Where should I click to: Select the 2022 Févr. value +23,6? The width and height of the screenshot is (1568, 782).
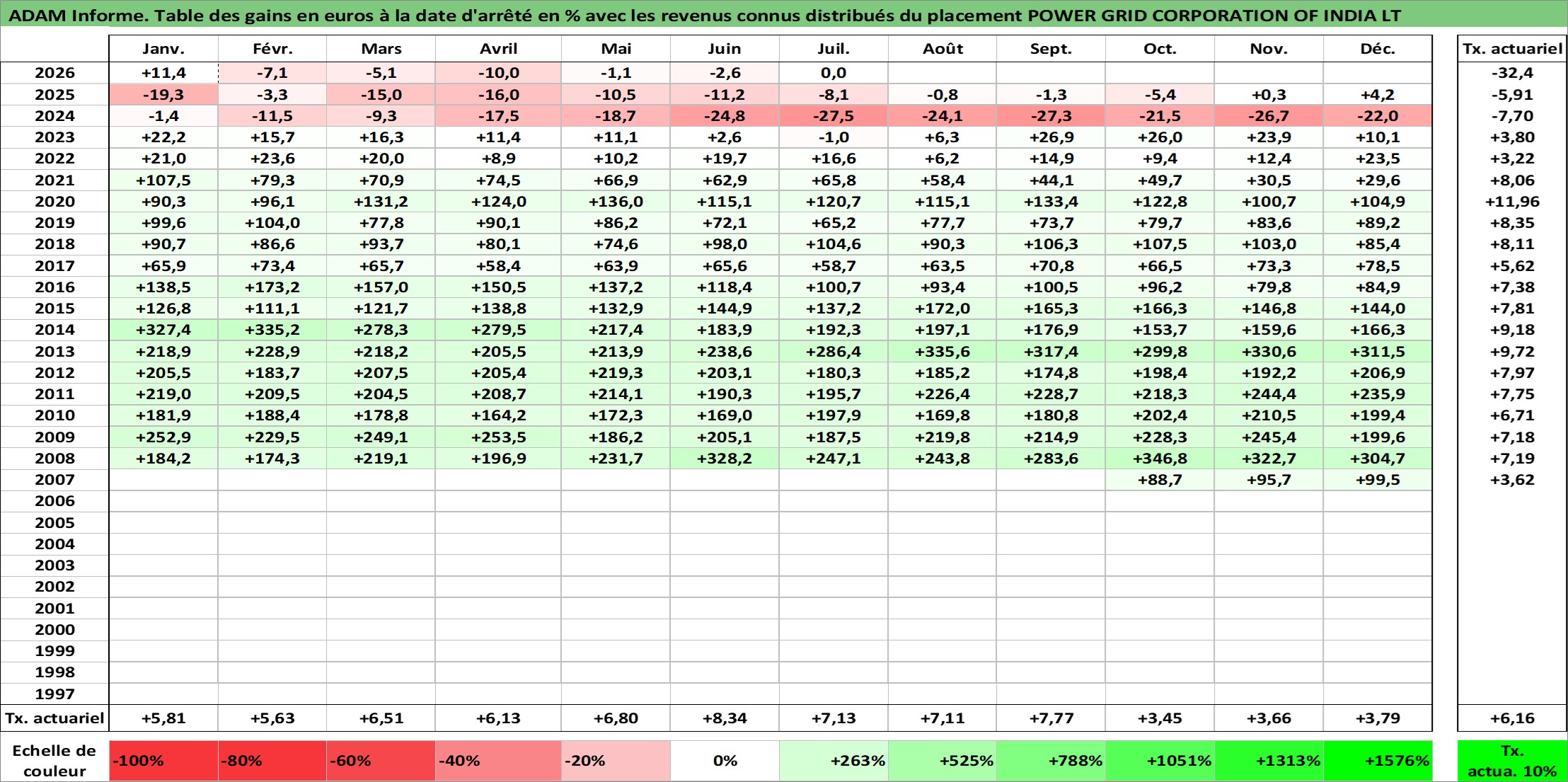tap(272, 159)
